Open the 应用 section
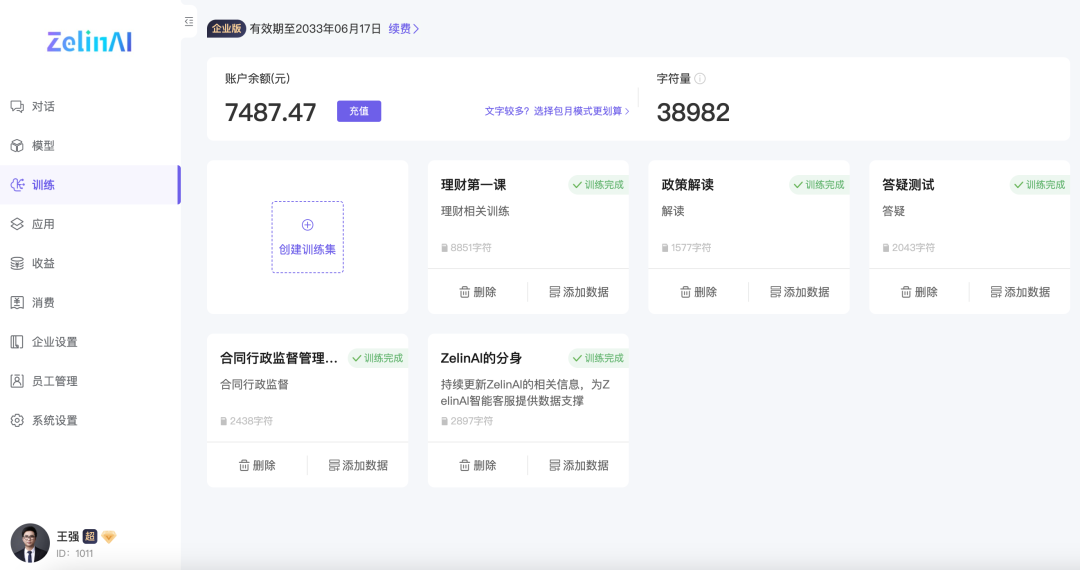1080x570 pixels. (90, 224)
